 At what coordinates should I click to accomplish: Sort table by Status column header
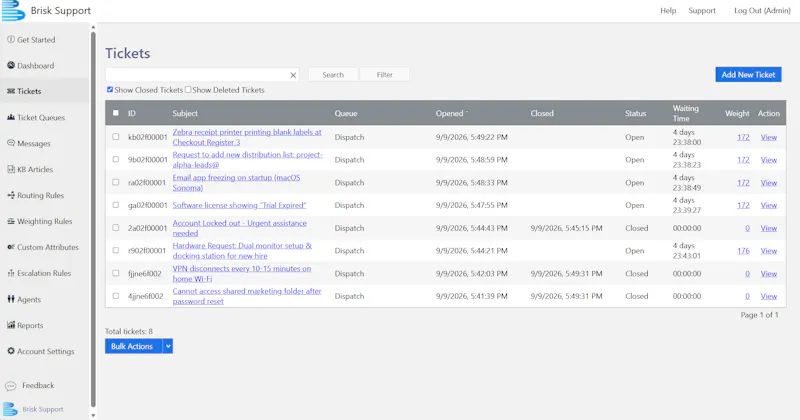[635, 113]
